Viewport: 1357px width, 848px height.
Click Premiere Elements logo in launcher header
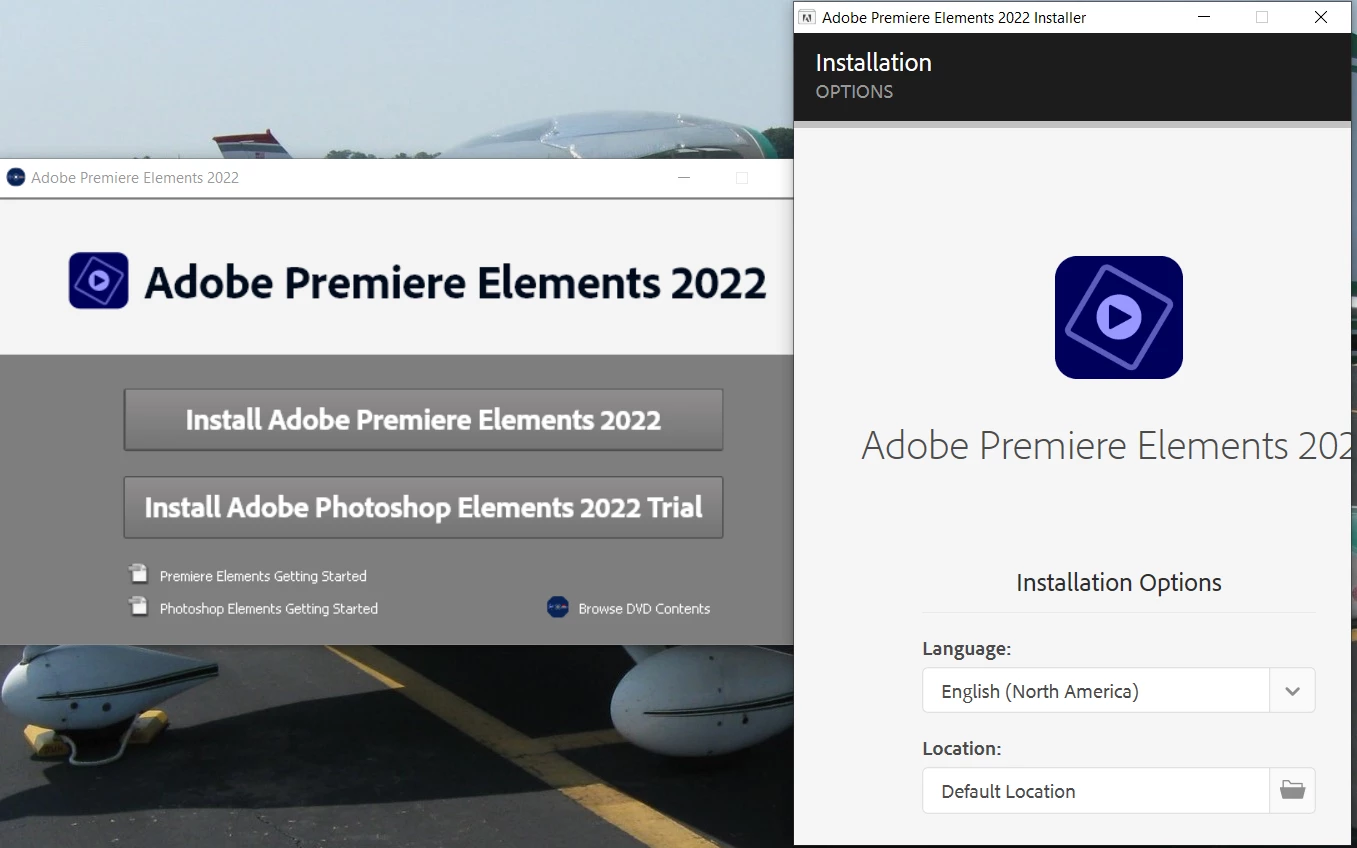point(98,280)
